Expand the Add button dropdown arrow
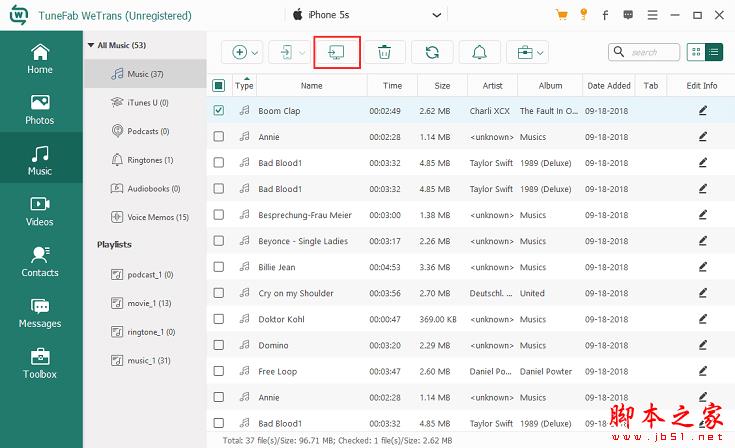This screenshot has width=735, height=448. tap(255, 52)
